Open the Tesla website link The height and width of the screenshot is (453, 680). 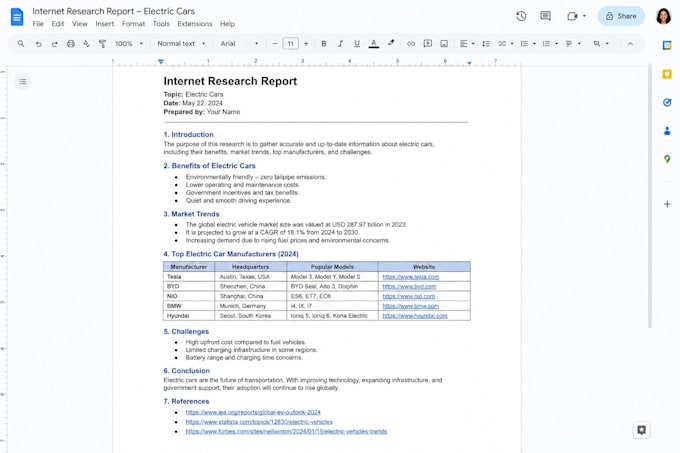click(410, 277)
